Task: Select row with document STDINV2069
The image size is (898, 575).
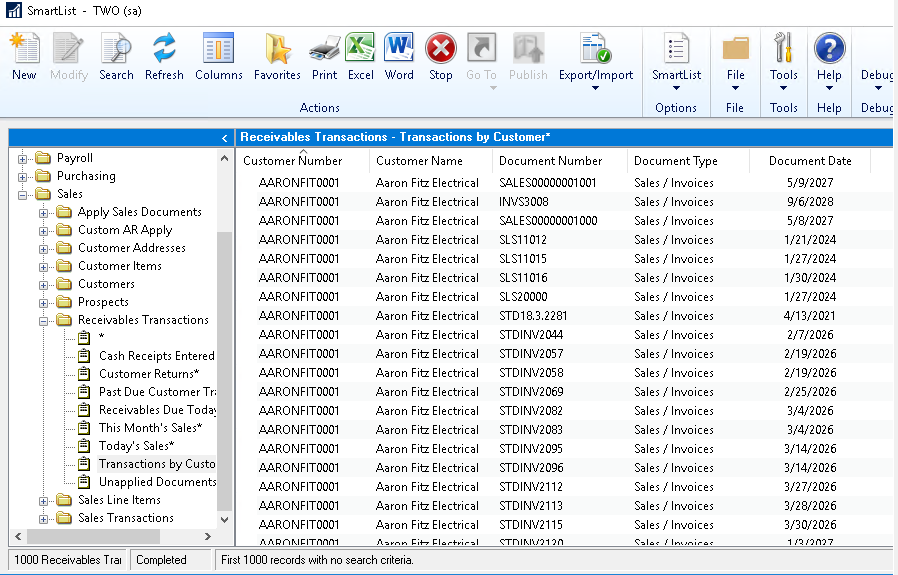Action: pos(564,392)
